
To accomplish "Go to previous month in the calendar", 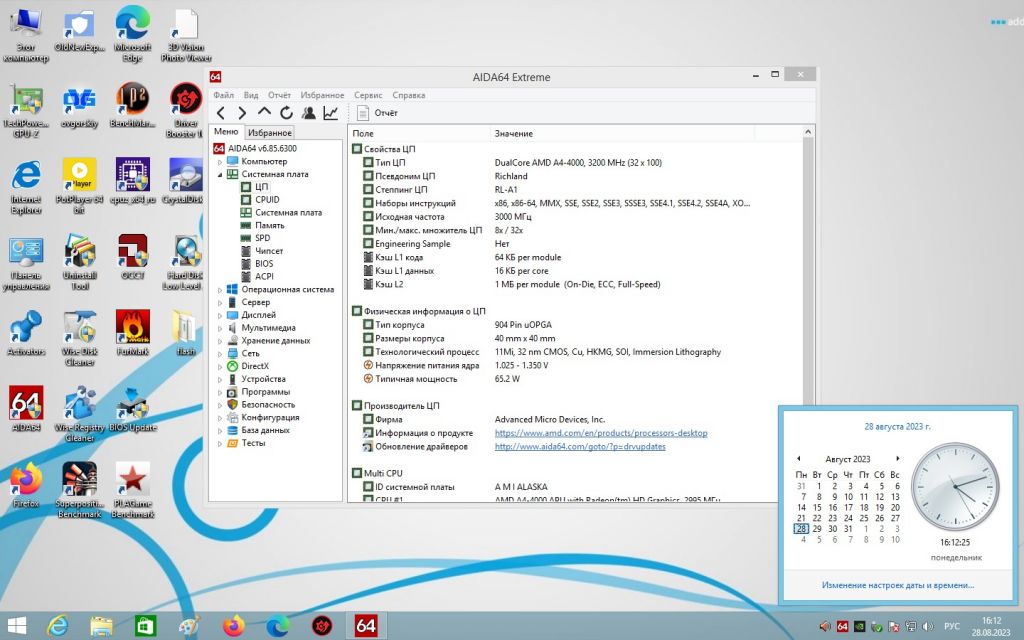I will click(x=799, y=458).
